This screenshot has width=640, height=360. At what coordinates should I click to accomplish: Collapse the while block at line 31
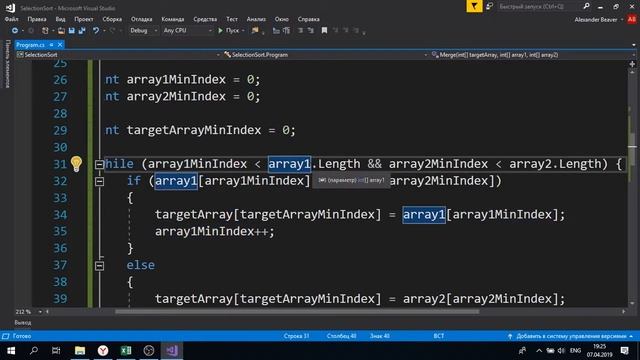[x=99, y=164]
